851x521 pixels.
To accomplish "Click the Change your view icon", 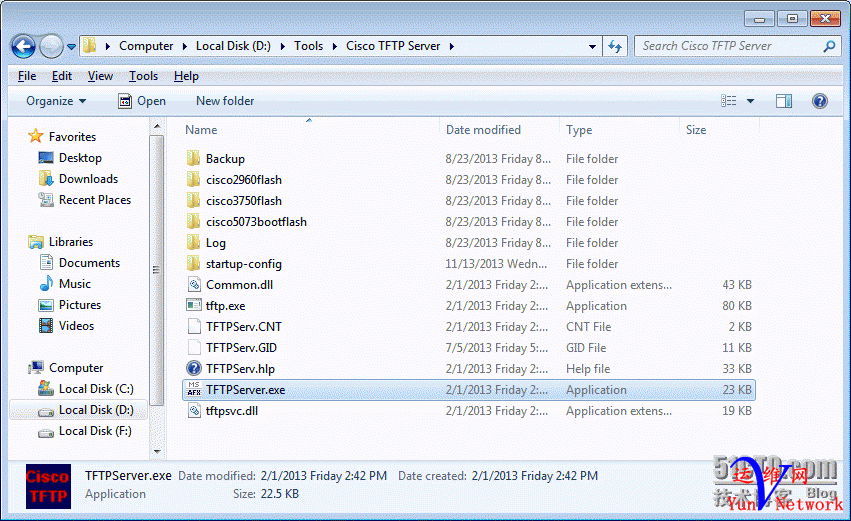I will click(728, 101).
